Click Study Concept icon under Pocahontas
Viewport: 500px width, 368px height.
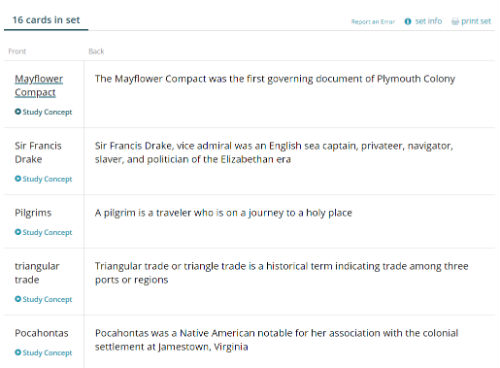18,352
